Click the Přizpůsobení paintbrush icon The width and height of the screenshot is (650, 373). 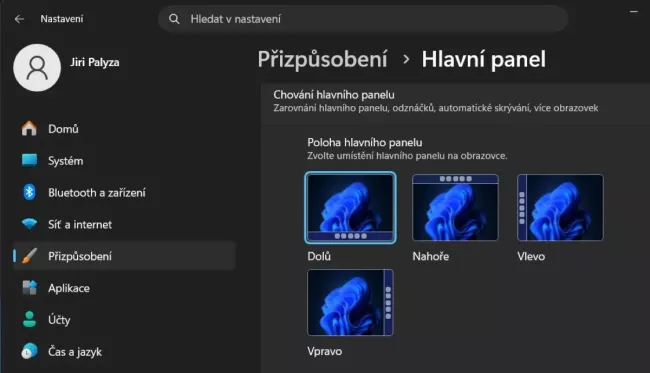pyautogui.click(x=29, y=256)
